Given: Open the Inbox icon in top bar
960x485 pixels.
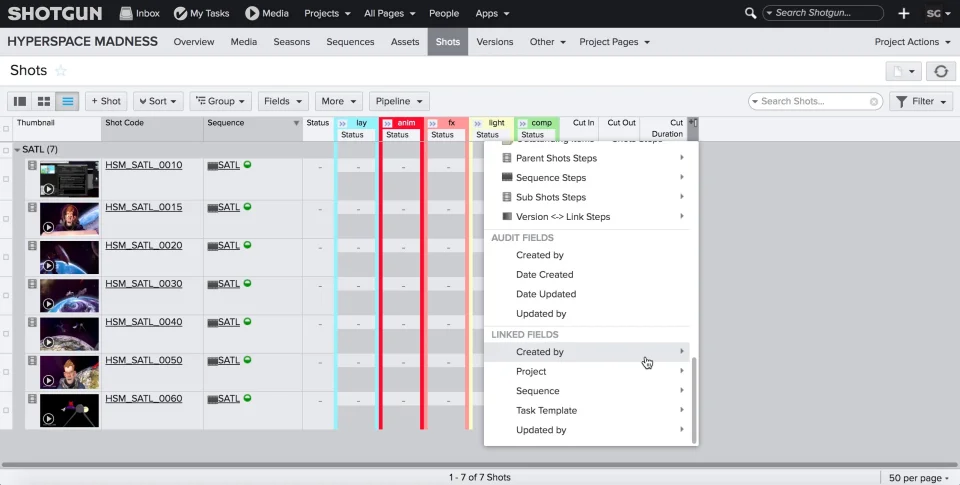Looking at the screenshot, I should coord(126,13).
